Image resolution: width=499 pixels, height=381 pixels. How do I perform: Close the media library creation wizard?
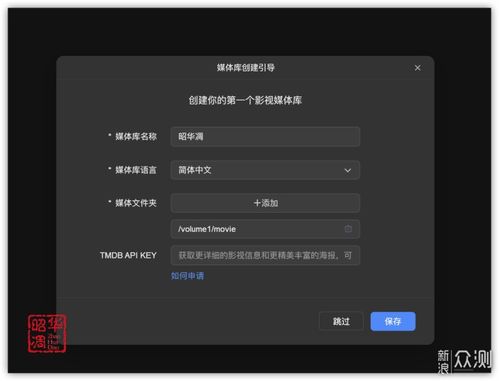click(x=417, y=68)
